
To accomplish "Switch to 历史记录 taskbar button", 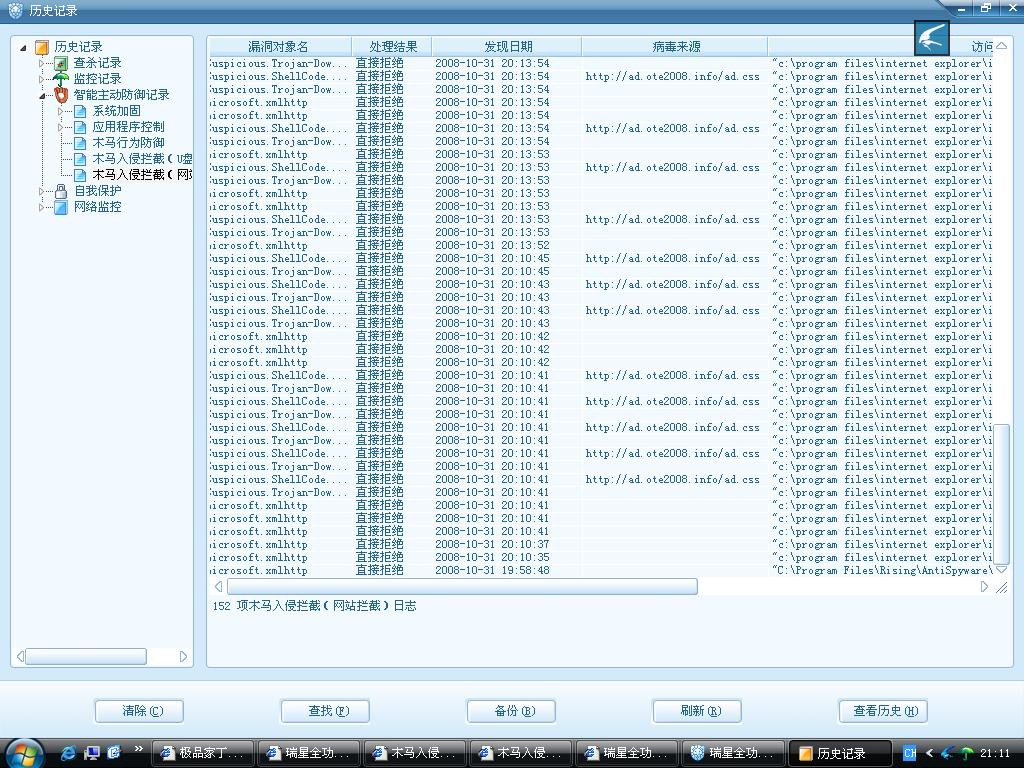I will point(840,753).
